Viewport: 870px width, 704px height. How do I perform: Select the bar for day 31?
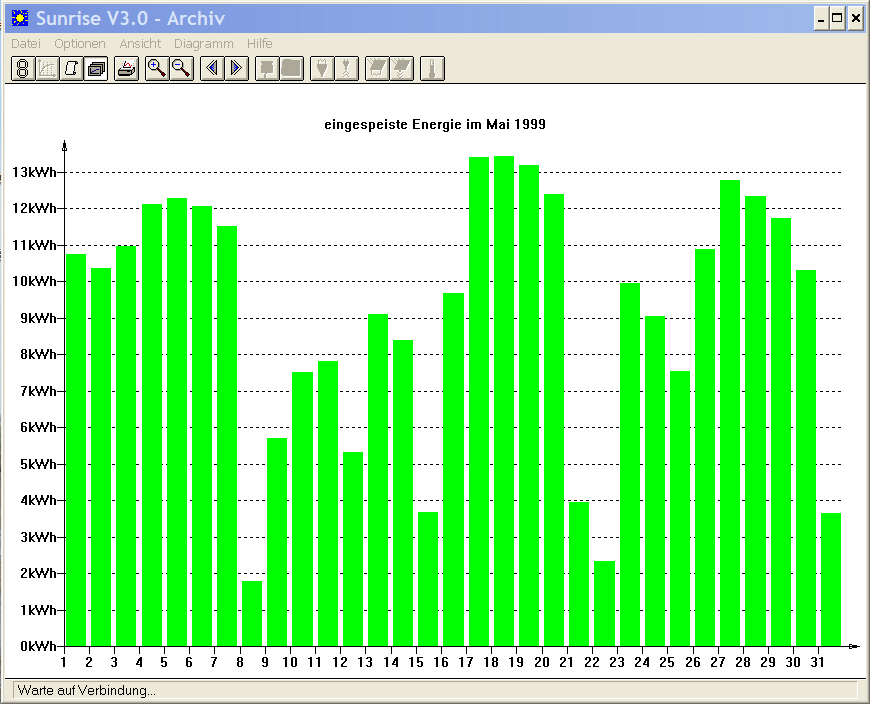pos(831,580)
